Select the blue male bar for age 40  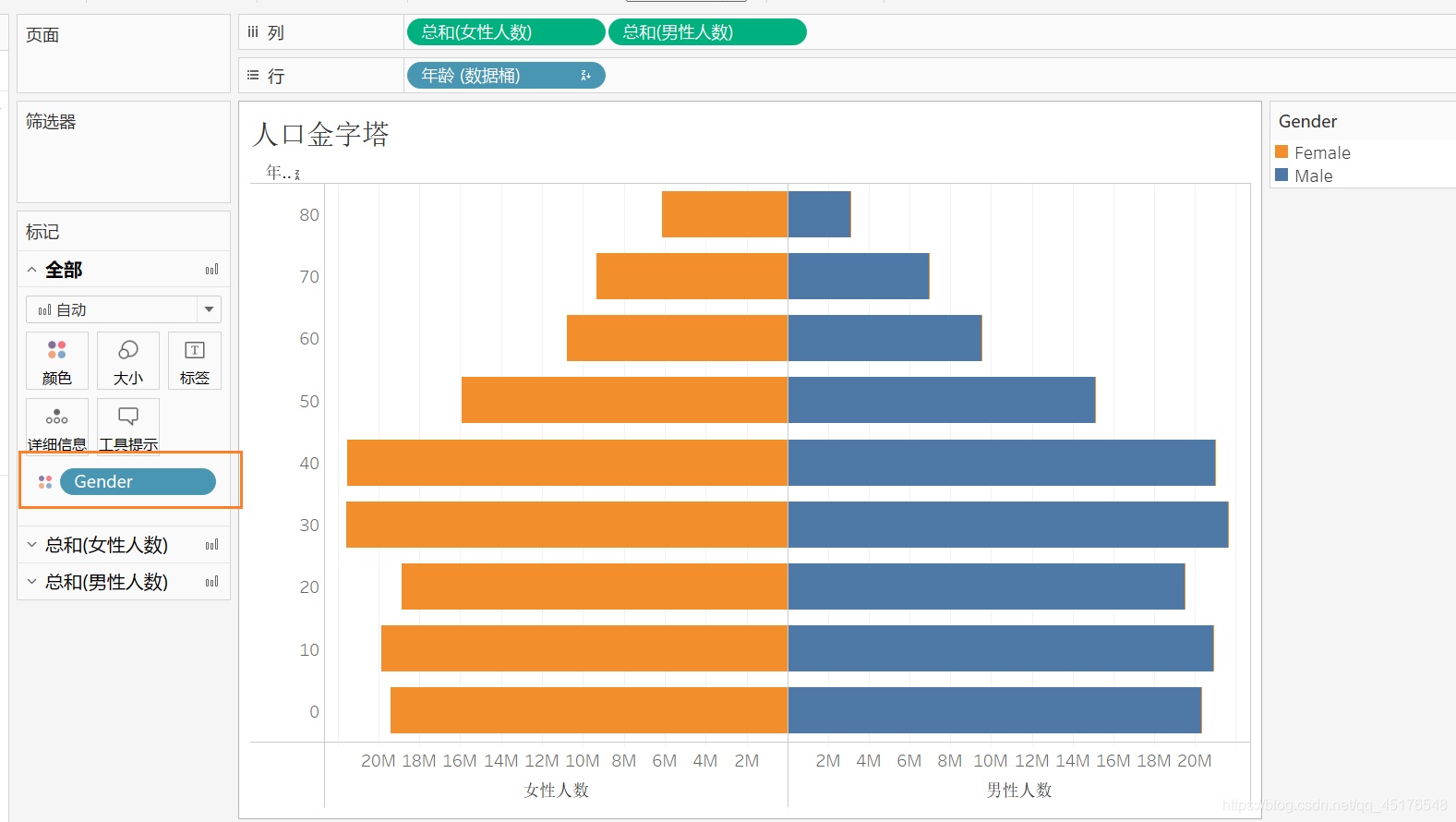[1002, 463]
